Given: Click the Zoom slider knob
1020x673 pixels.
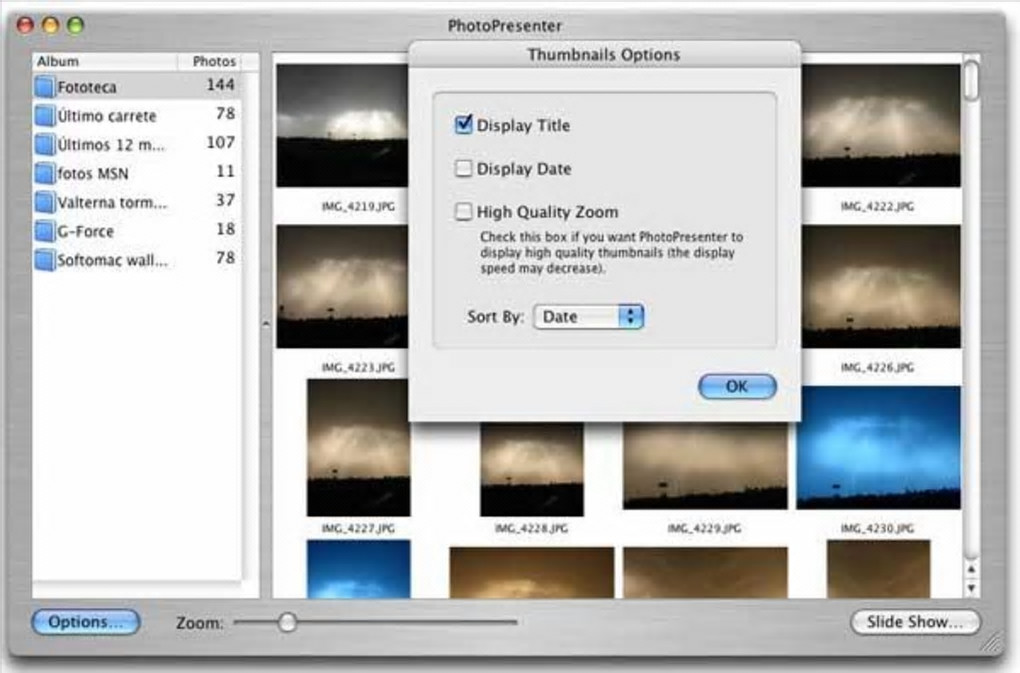Looking at the screenshot, I should (287, 622).
